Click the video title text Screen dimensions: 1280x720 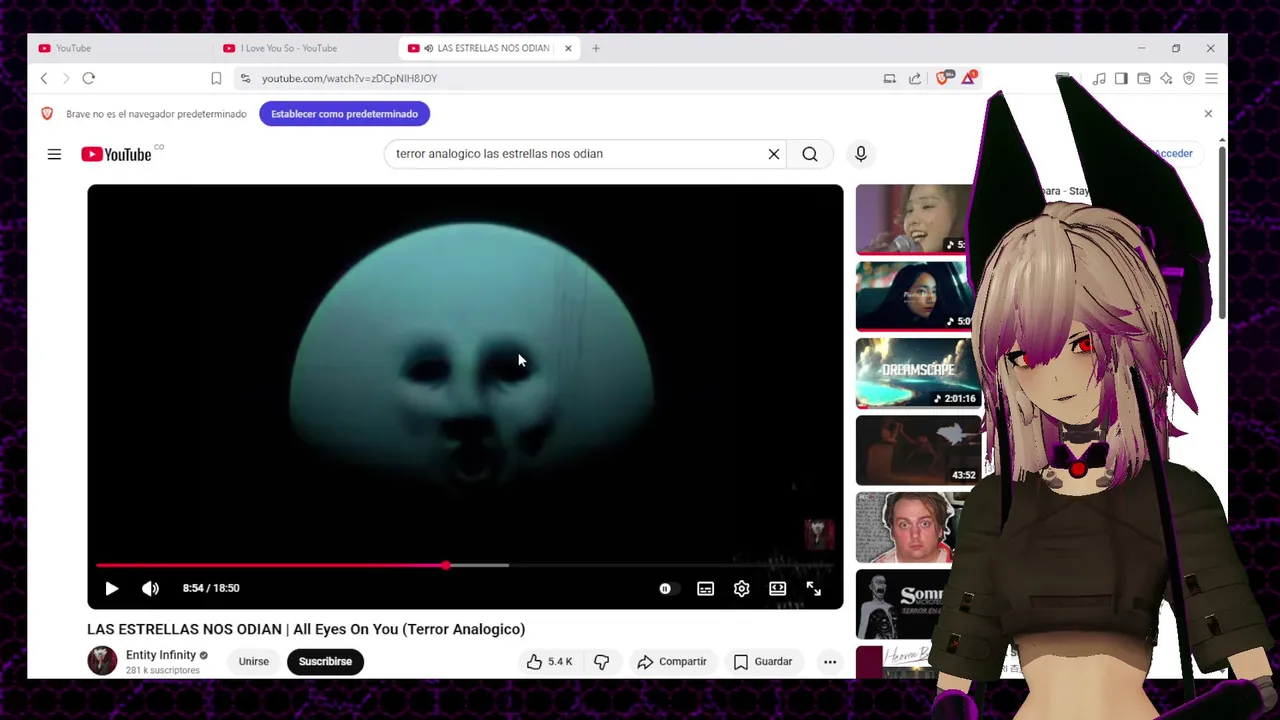pos(306,629)
